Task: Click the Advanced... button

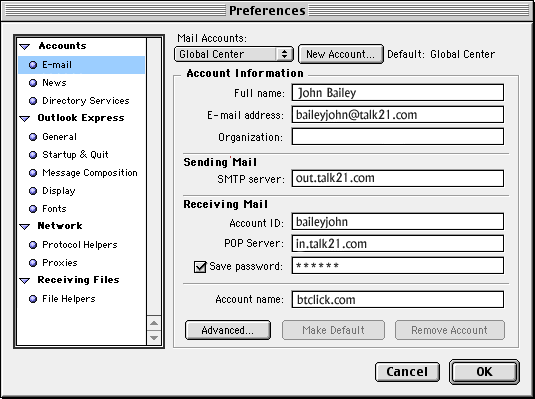Action: coord(228,330)
